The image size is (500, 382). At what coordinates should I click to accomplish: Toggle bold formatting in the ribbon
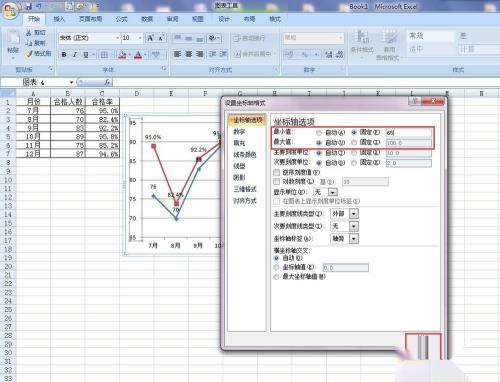click(x=64, y=55)
